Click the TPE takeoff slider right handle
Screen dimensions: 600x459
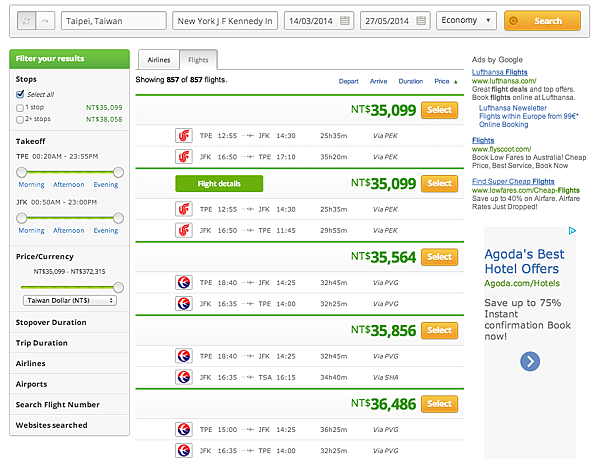click(x=119, y=173)
